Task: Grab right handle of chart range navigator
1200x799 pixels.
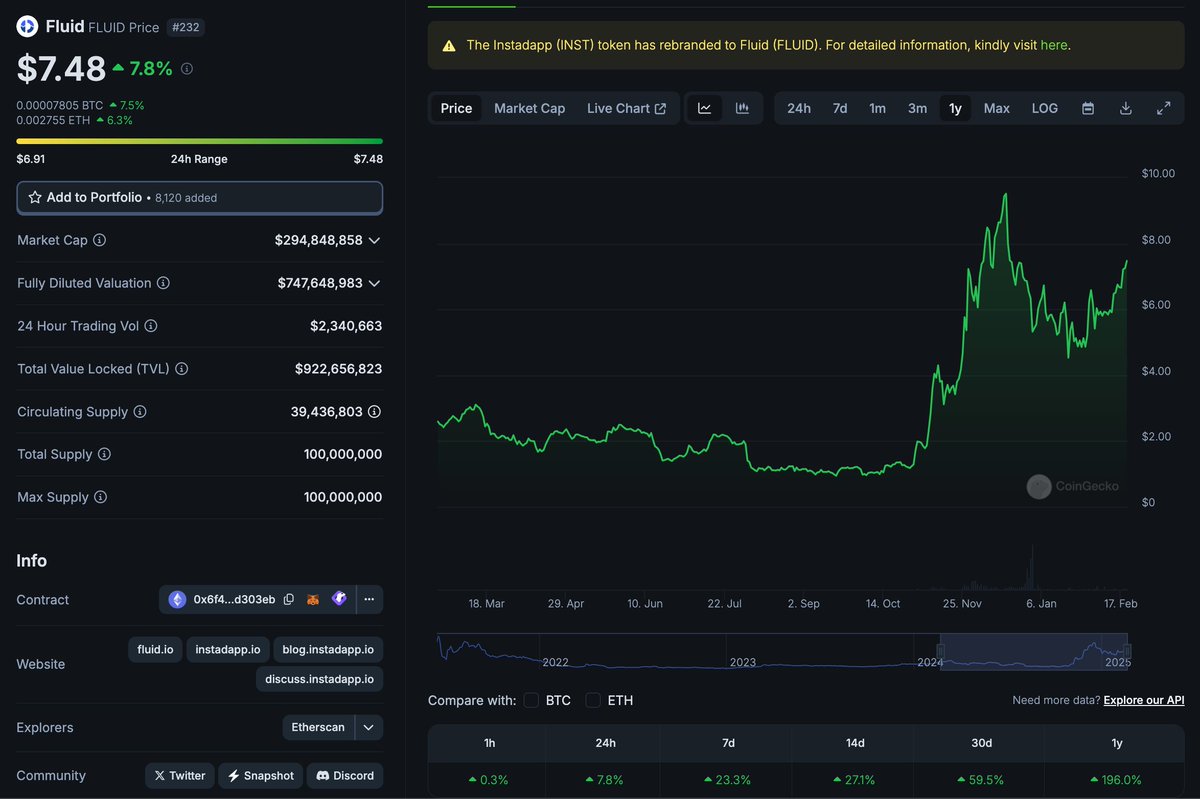Action: click(x=1127, y=651)
